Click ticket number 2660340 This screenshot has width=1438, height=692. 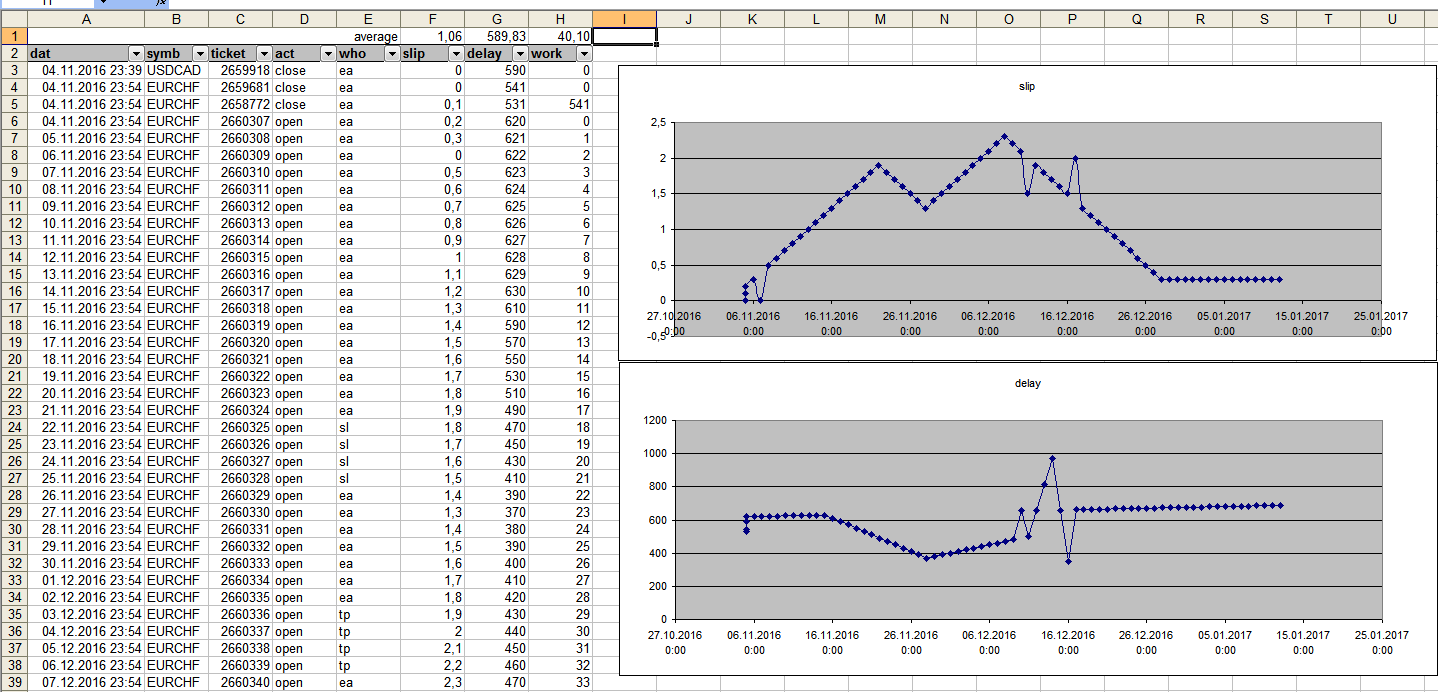pyautogui.click(x=240, y=682)
